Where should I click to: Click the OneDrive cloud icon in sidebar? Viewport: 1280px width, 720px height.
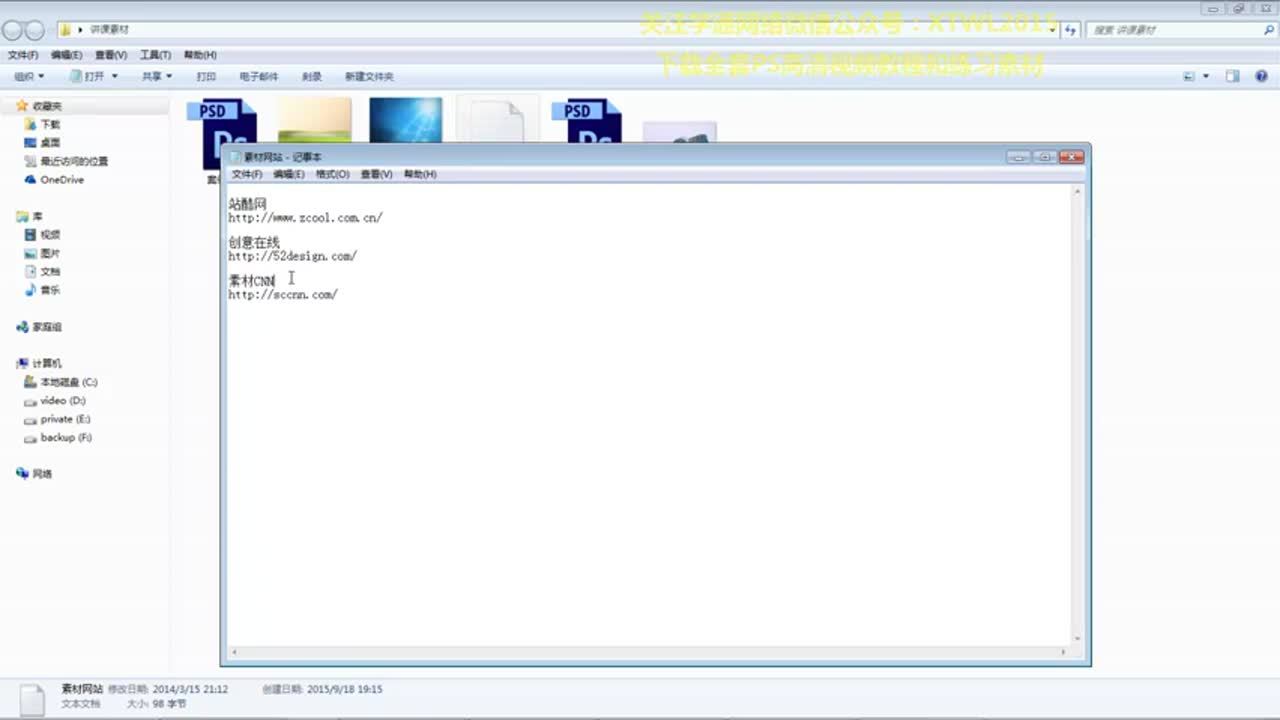30,180
